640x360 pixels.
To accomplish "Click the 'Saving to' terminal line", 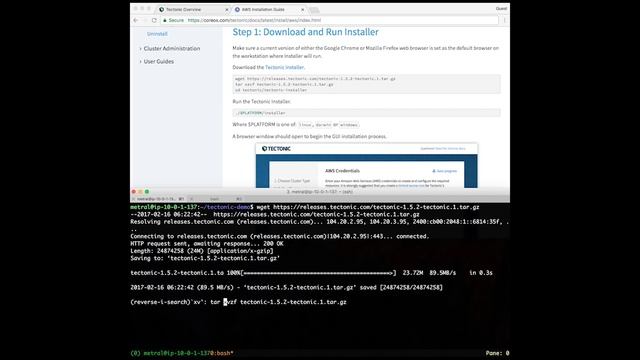I will pos(205,258).
